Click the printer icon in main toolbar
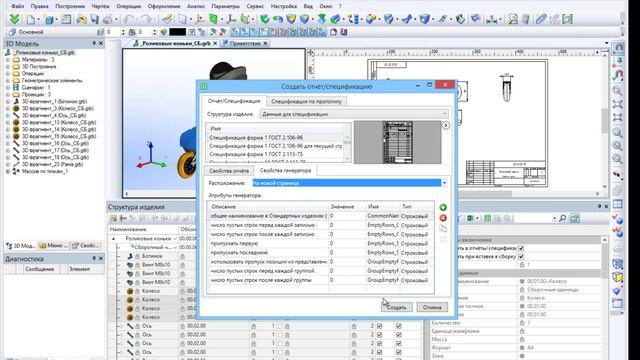The height and width of the screenshot is (360, 640). click(x=107, y=19)
